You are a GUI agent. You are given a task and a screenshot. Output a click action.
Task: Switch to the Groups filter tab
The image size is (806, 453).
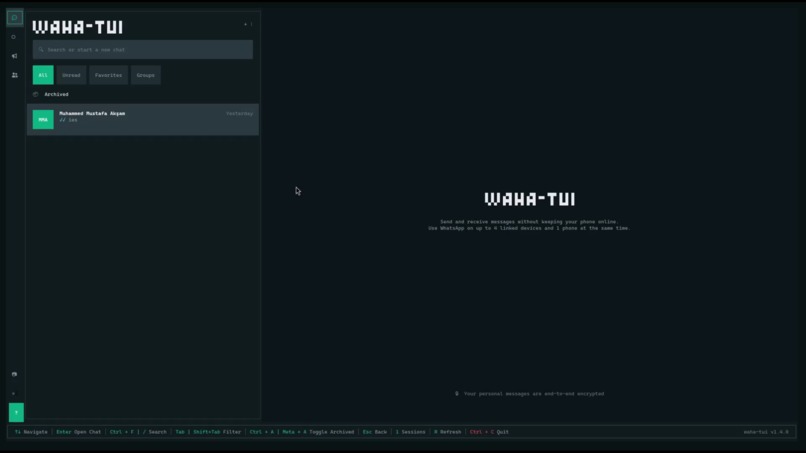click(x=145, y=75)
